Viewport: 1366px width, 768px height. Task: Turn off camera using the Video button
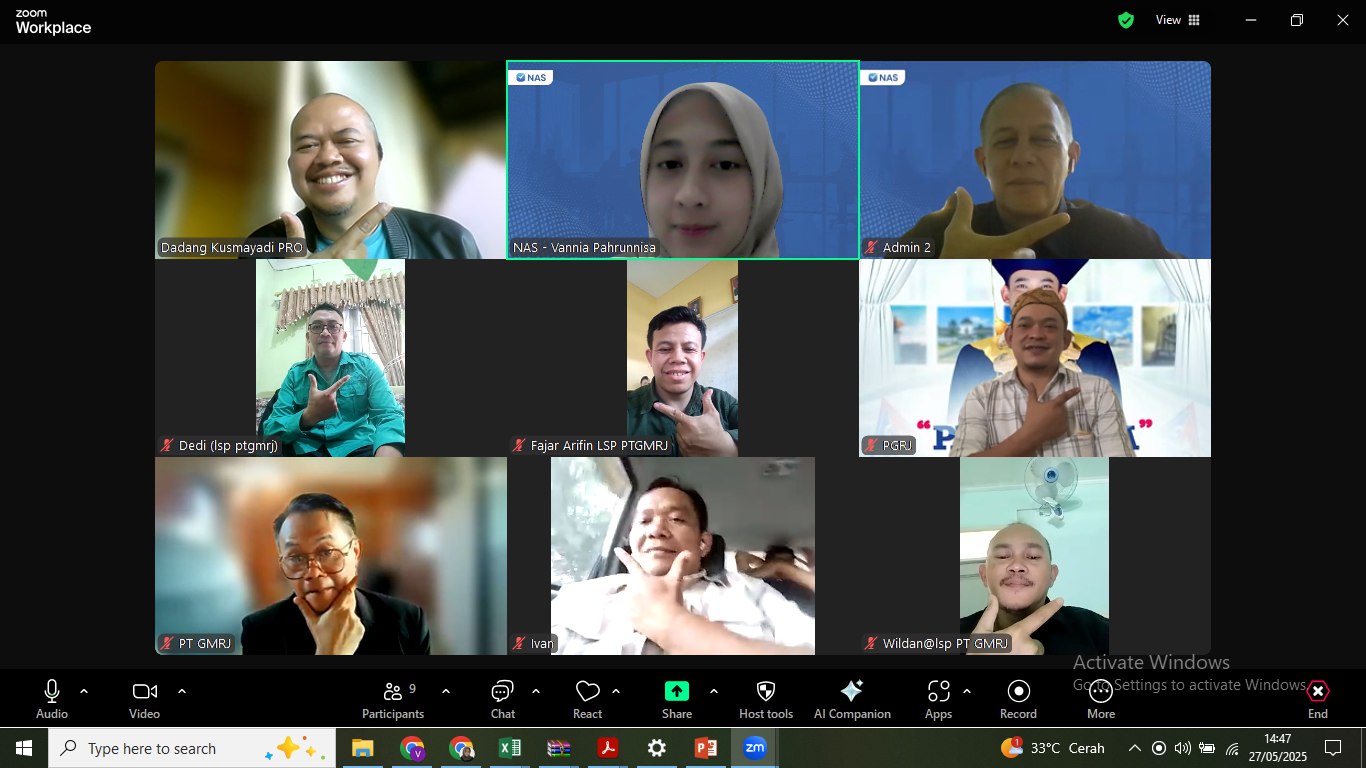(x=145, y=698)
